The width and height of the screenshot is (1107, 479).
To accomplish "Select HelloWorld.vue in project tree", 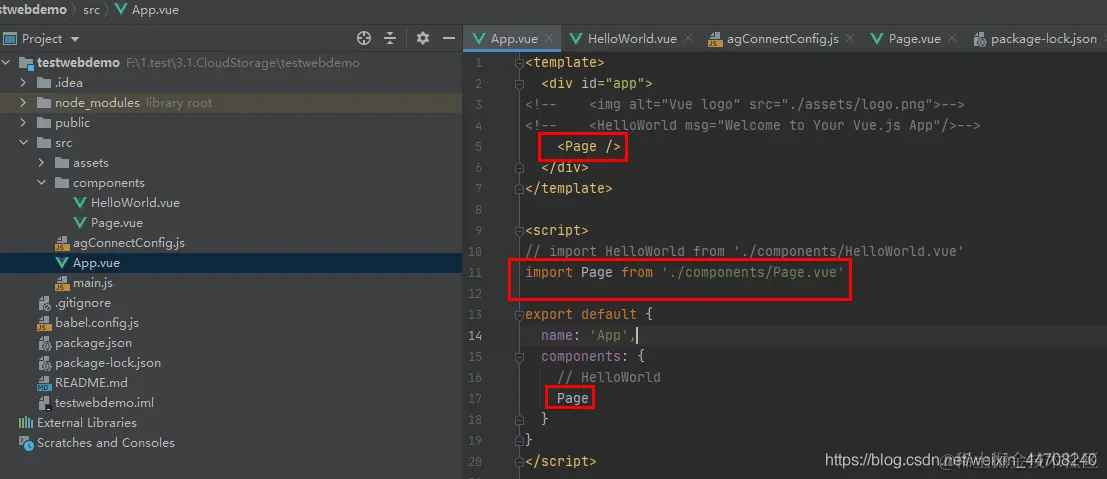I will [x=135, y=203].
